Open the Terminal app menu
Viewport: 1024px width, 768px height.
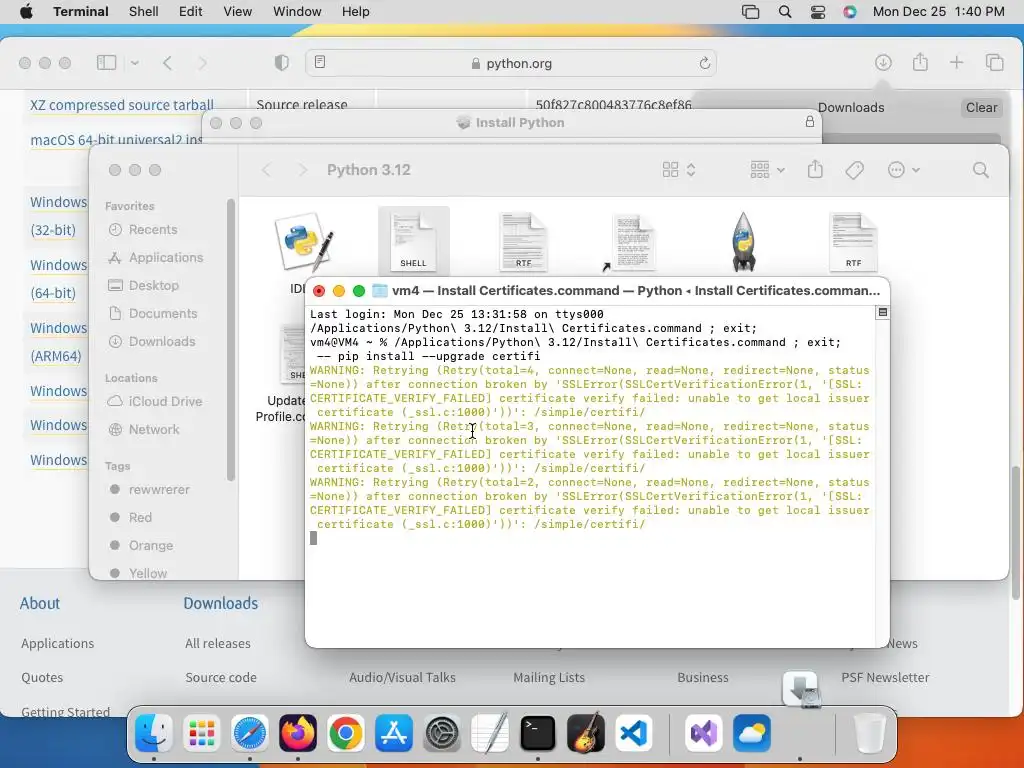(x=81, y=11)
